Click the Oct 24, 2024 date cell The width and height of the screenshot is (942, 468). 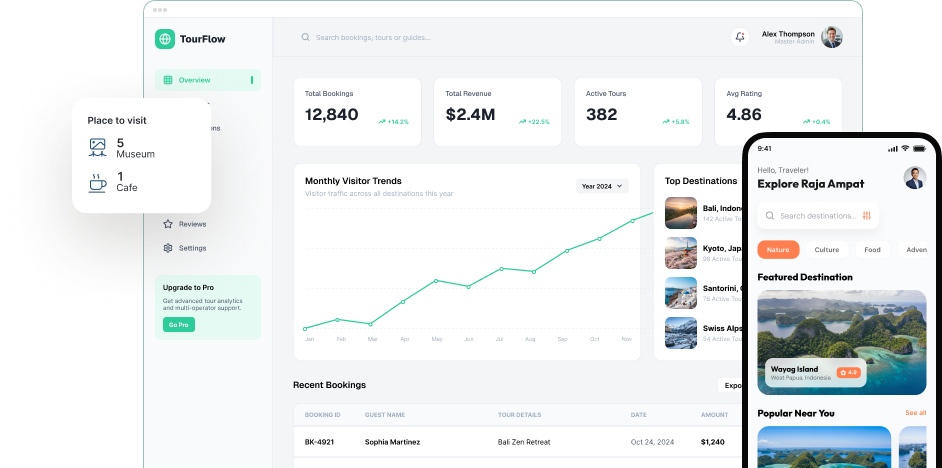pos(653,442)
